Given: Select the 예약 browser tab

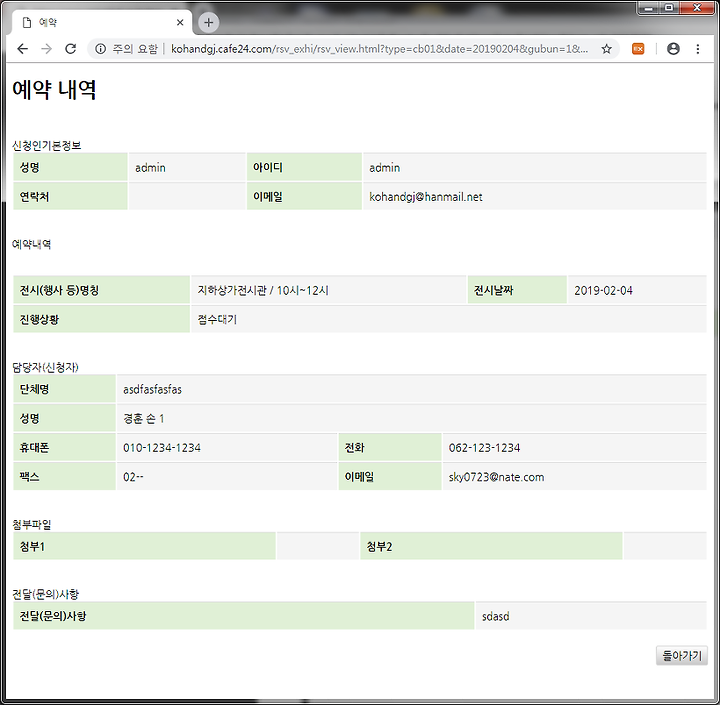Looking at the screenshot, I should 101,22.
